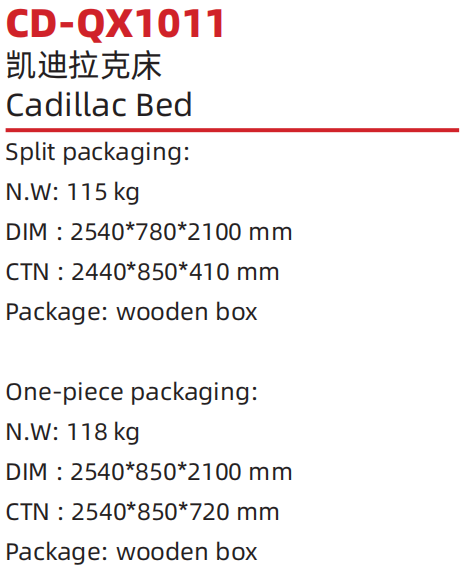Screen dimensions: 467x572
Task: Click the value 115 kg
Action: pos(103,192)
